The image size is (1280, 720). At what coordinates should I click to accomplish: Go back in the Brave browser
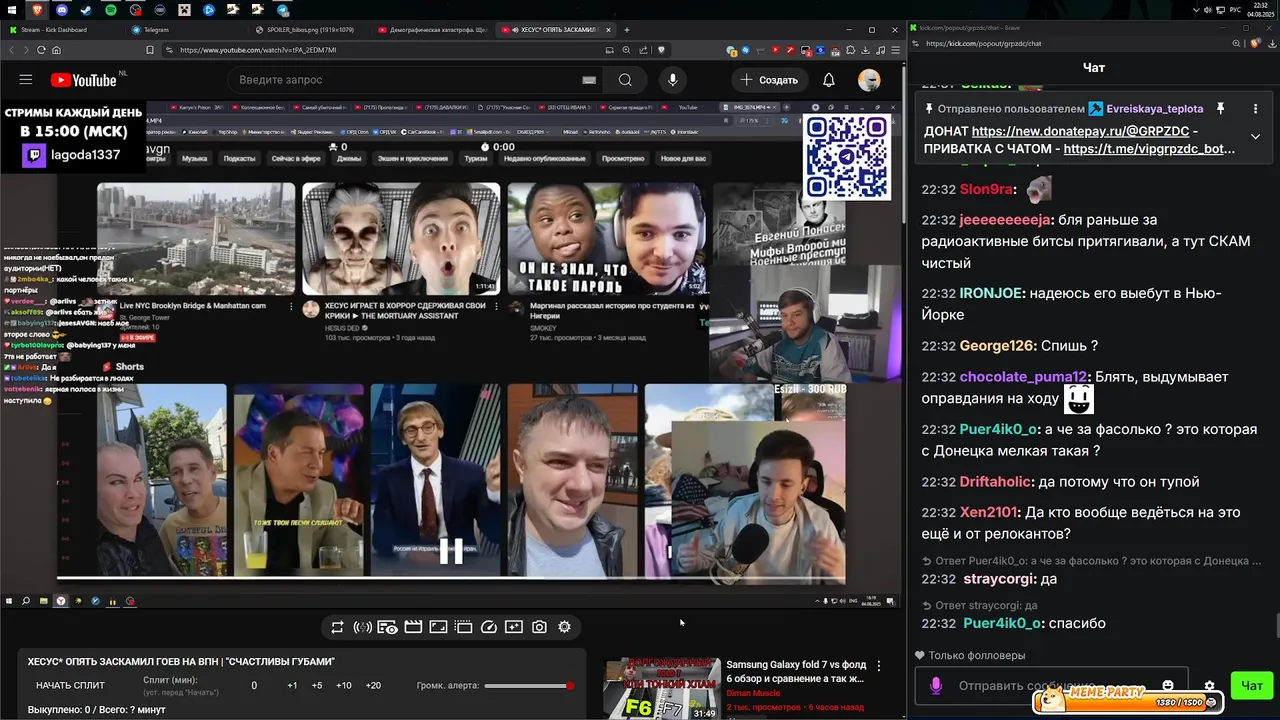14,49
